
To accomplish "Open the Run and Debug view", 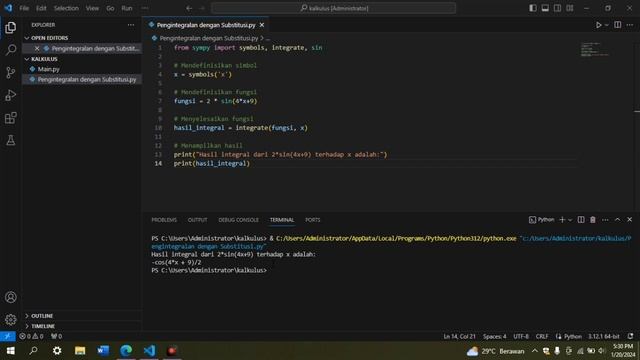I will (11, 95).
